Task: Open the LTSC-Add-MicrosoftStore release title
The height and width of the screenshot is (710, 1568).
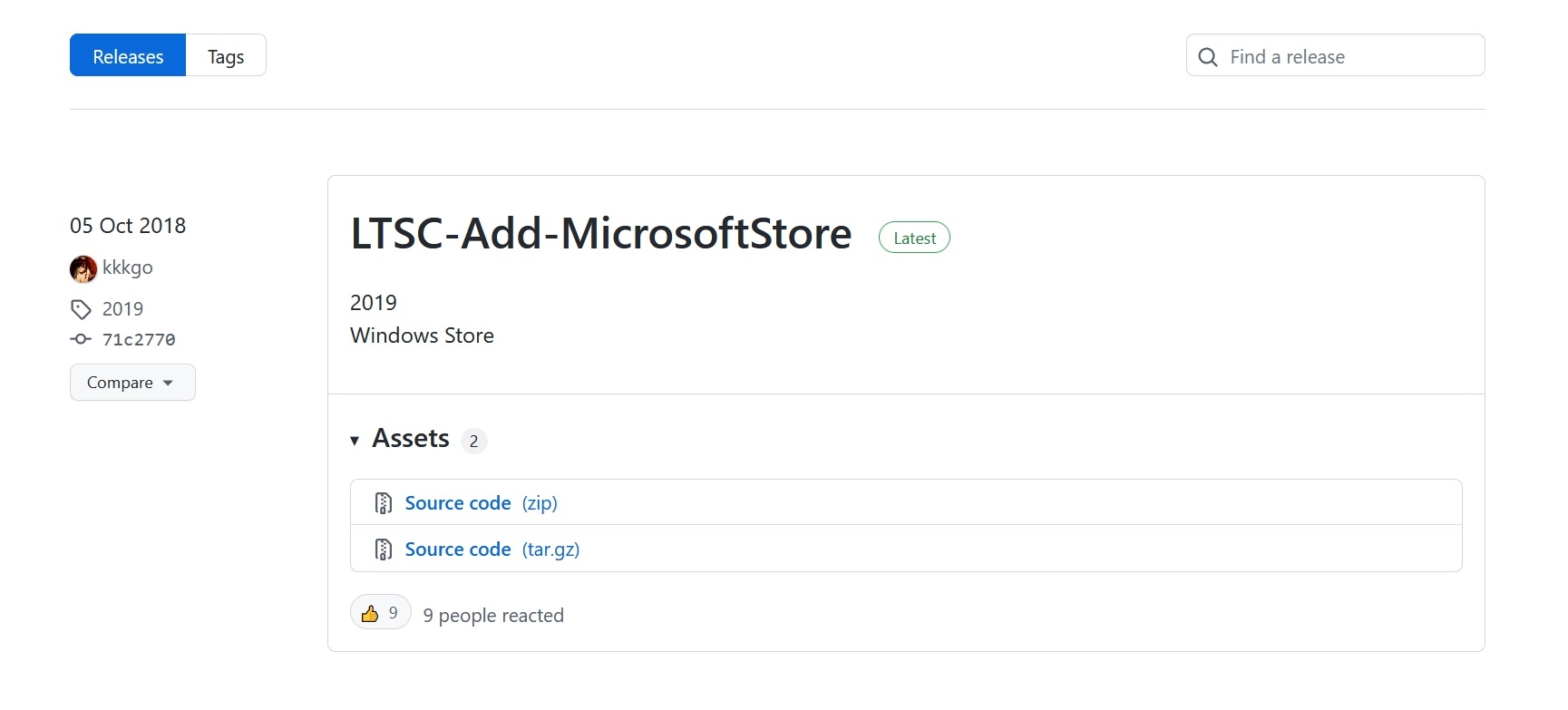Action: [x=600, y=234]
